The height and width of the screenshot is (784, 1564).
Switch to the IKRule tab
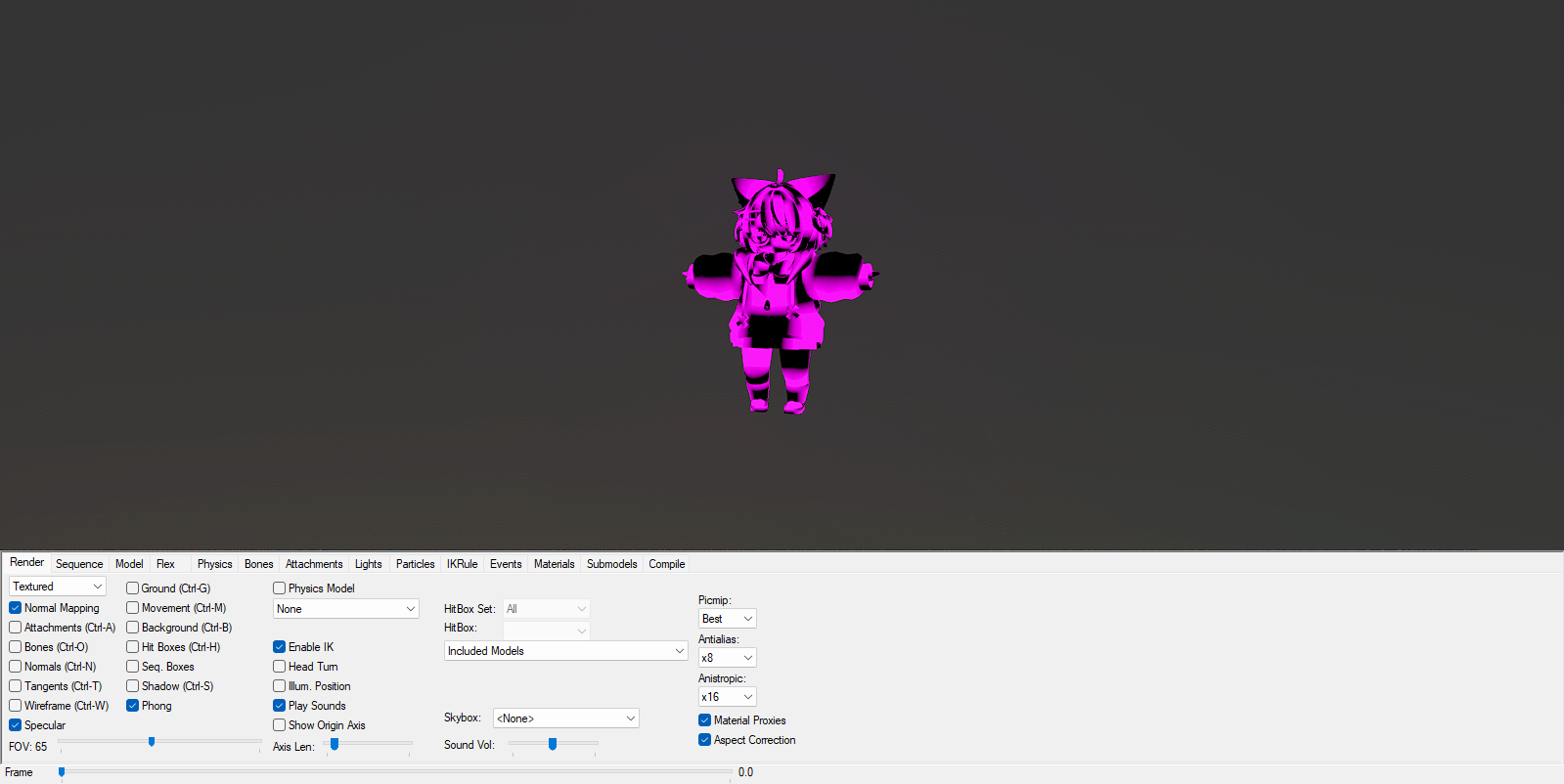(x=463, y=564)
